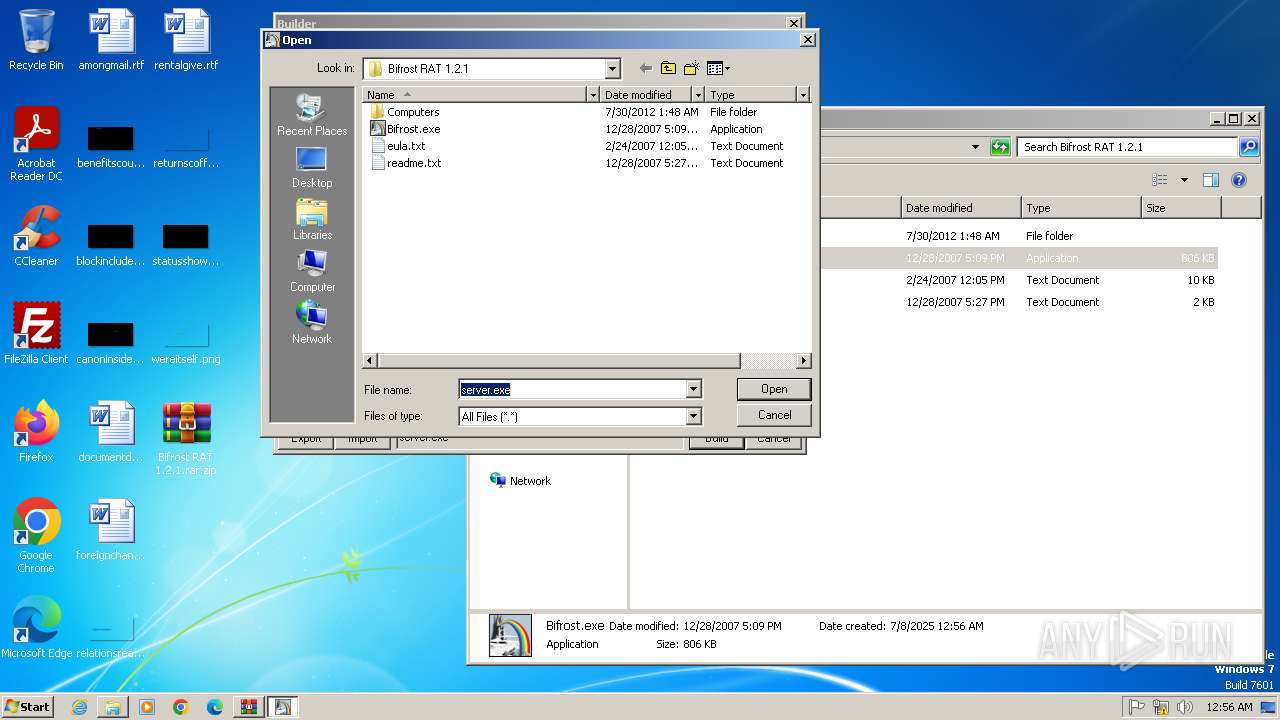The image size is (1280, 720).
Task: Select the Explorer File folder row
Action: coord(1018,236)
